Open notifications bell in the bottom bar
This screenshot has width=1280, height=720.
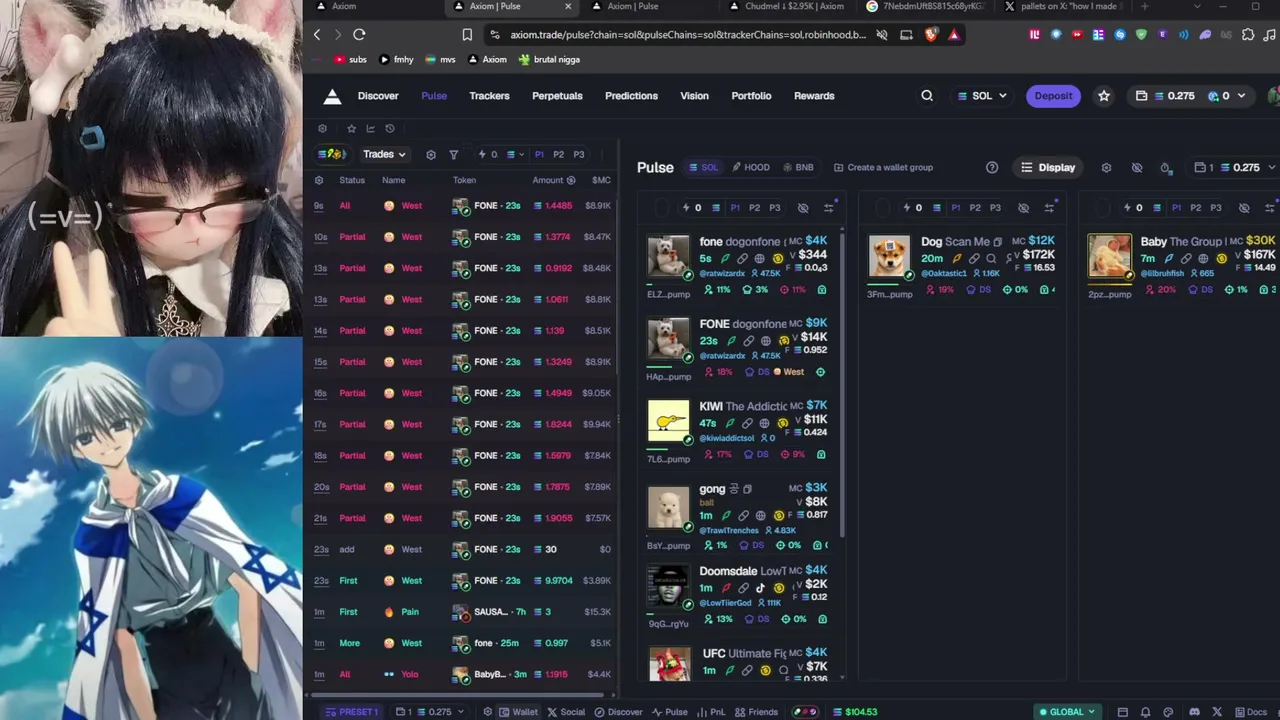point(1145,712)
